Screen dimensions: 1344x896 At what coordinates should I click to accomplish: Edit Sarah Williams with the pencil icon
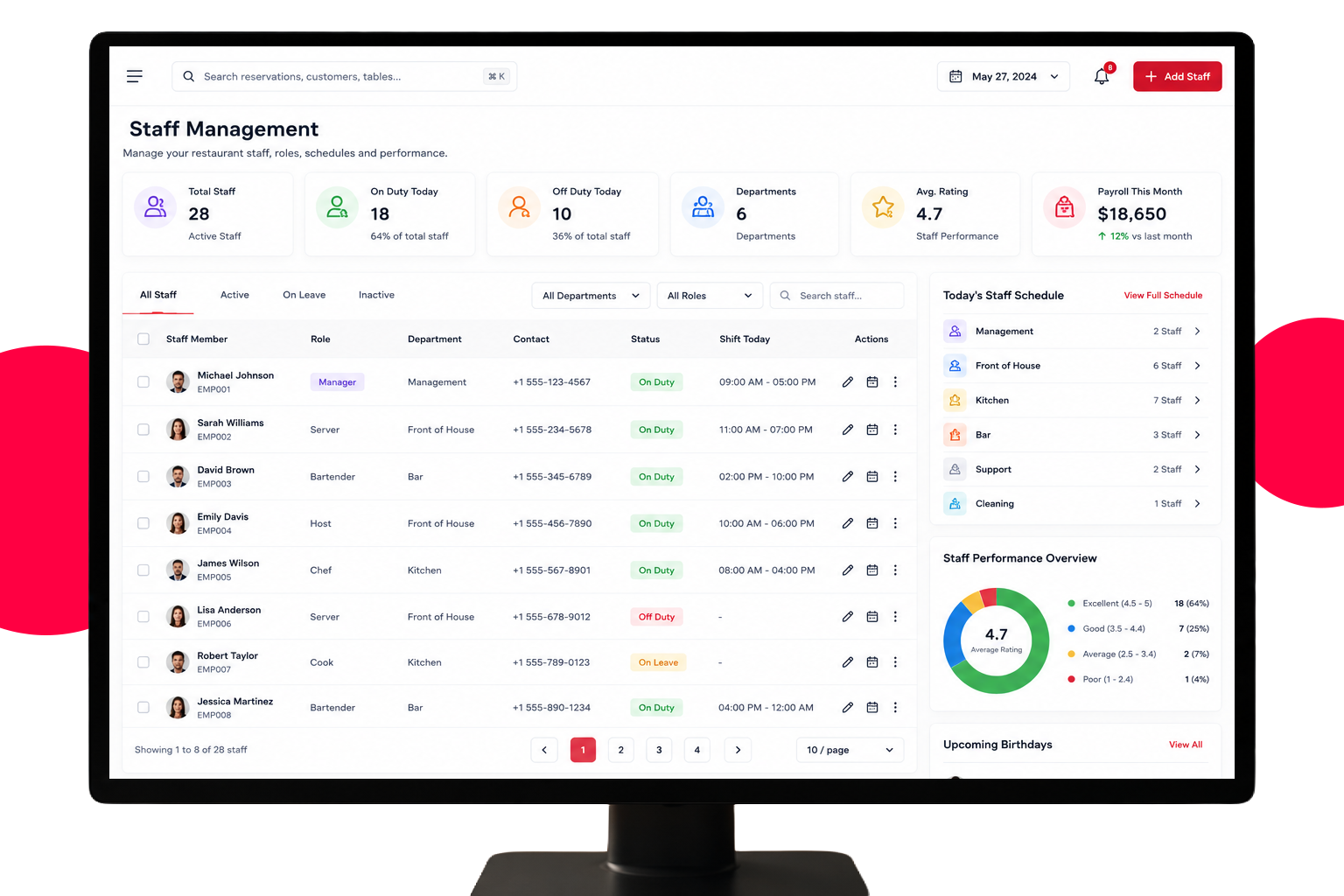coord(848,430)
